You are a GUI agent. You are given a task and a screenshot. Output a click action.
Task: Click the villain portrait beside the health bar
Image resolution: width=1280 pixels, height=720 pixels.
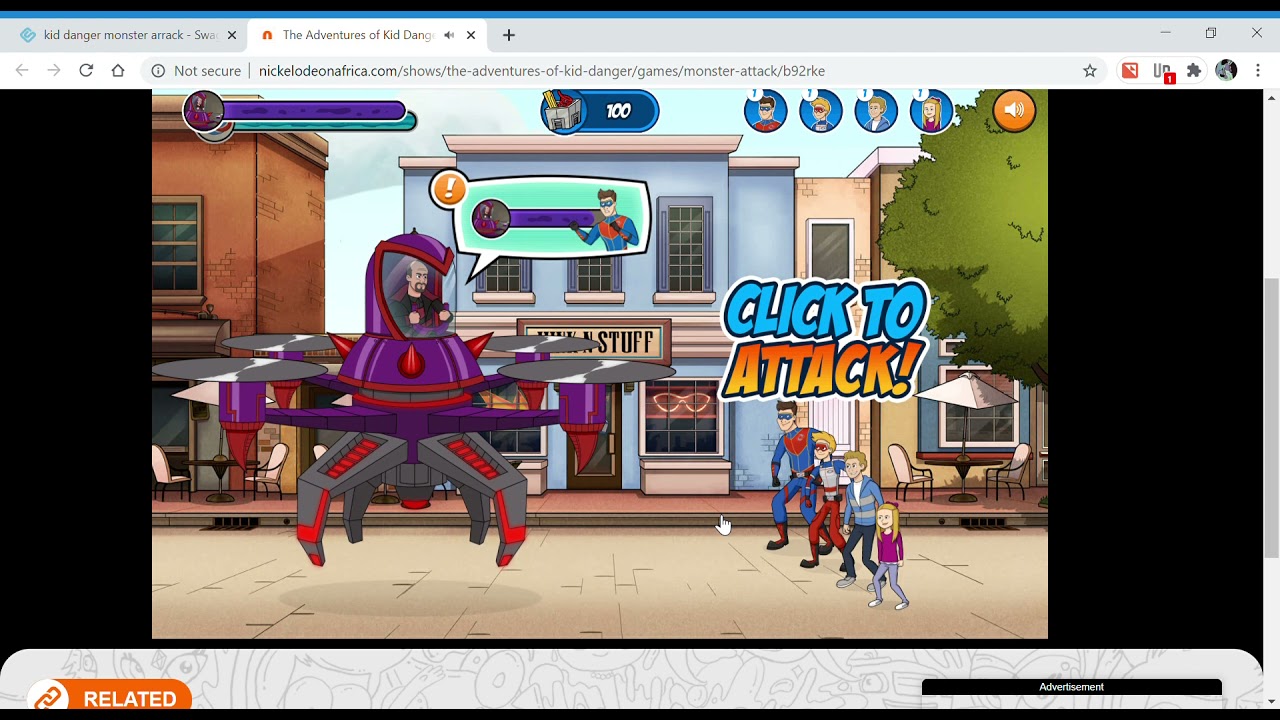pyautogui.click(x=205, y=110)
